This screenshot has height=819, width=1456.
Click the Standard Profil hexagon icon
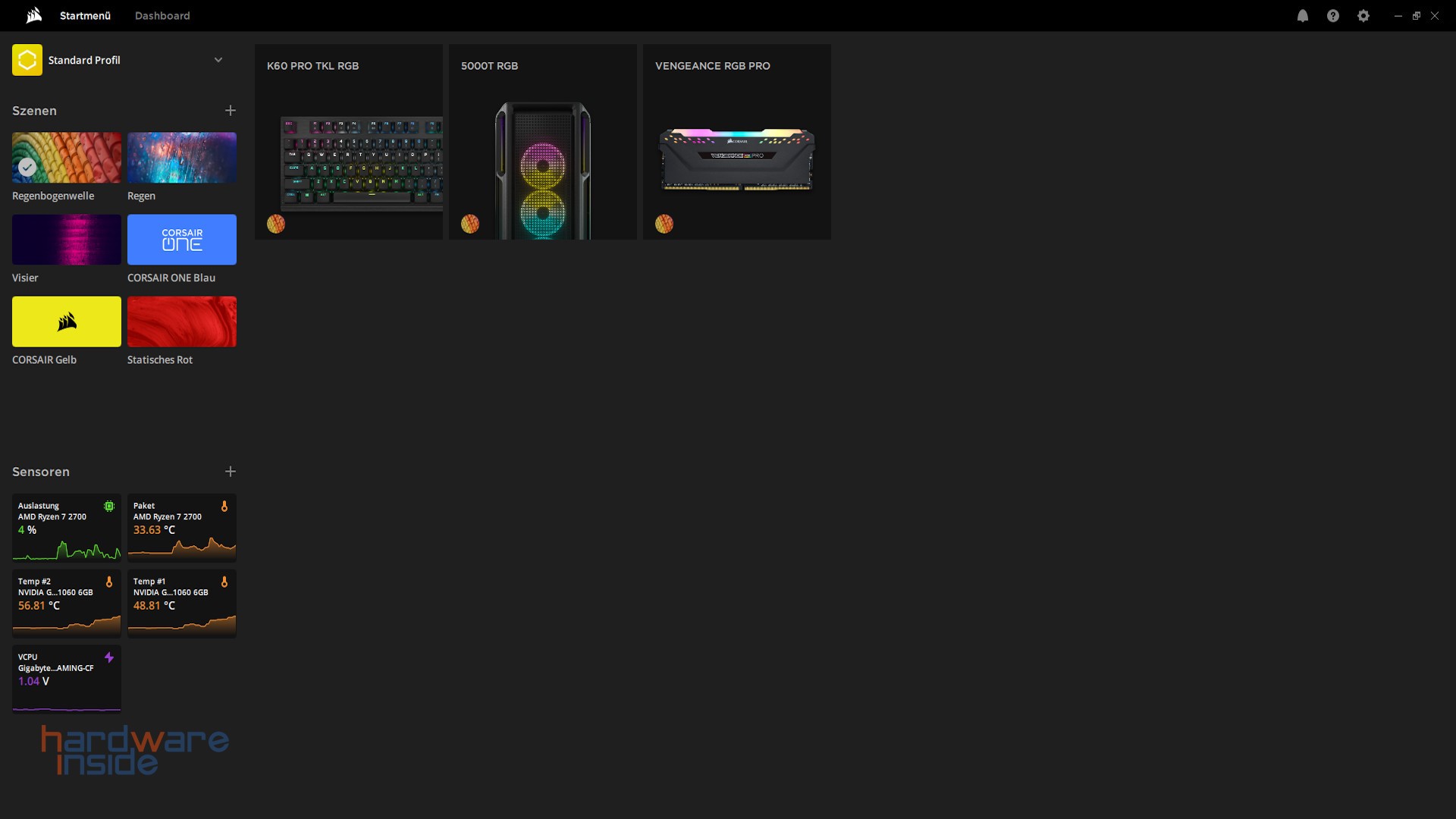coord(27,60)
